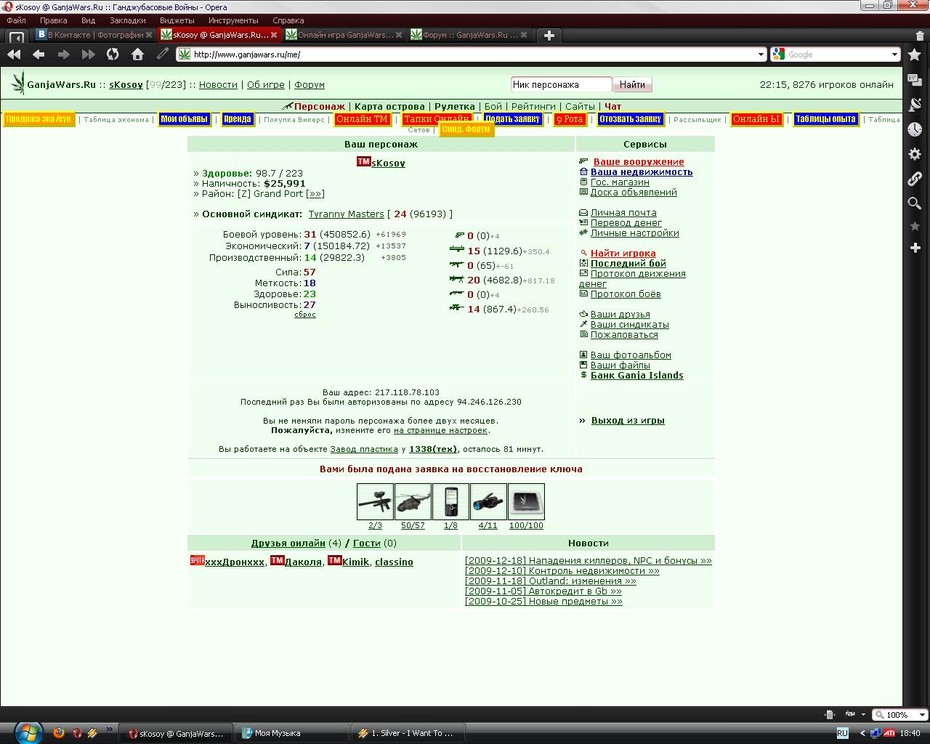The width and height of the screenshot is (930, 744).
Task: Click the Windows Start orb
Action: [28, 733]
